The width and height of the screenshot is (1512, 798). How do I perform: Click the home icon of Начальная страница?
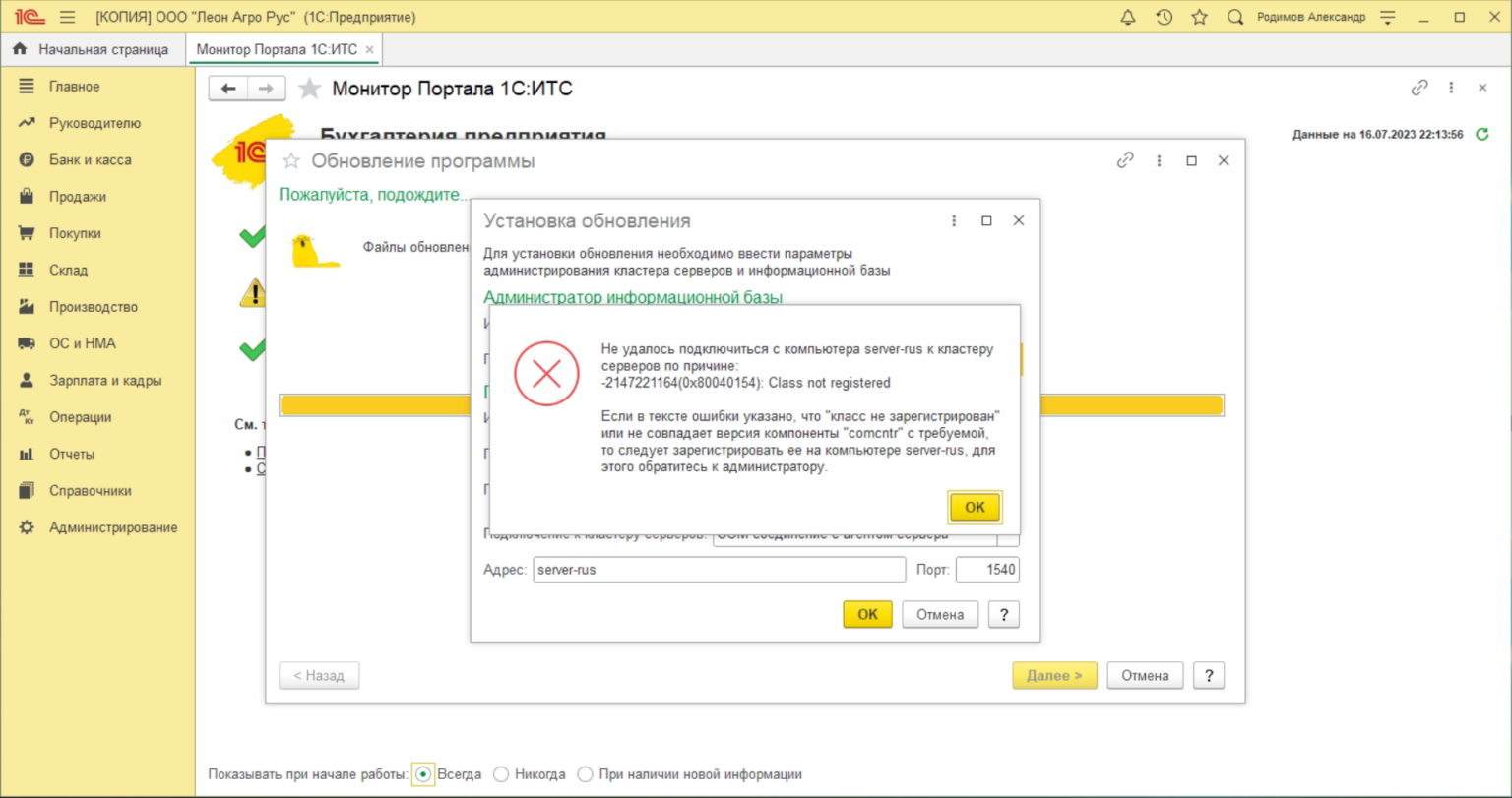click(20, 49)
